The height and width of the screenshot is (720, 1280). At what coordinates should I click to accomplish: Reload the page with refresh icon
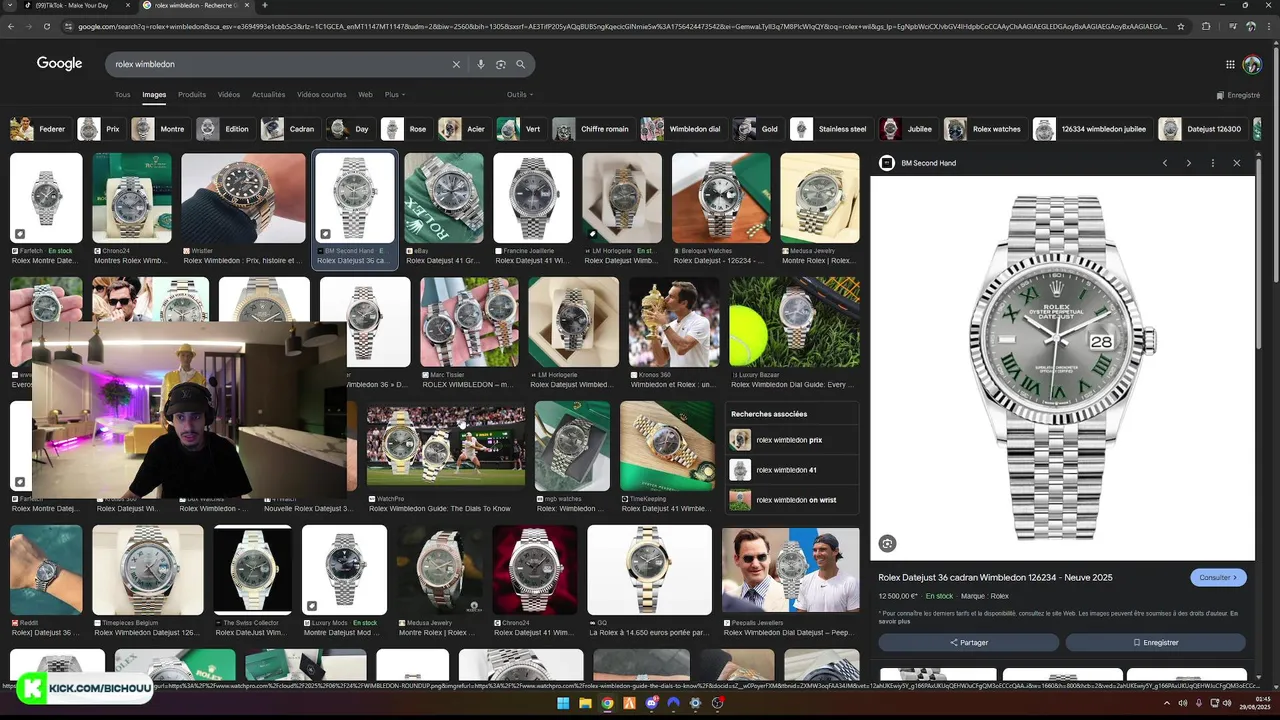pyautogui.click(x=49, y=26)
